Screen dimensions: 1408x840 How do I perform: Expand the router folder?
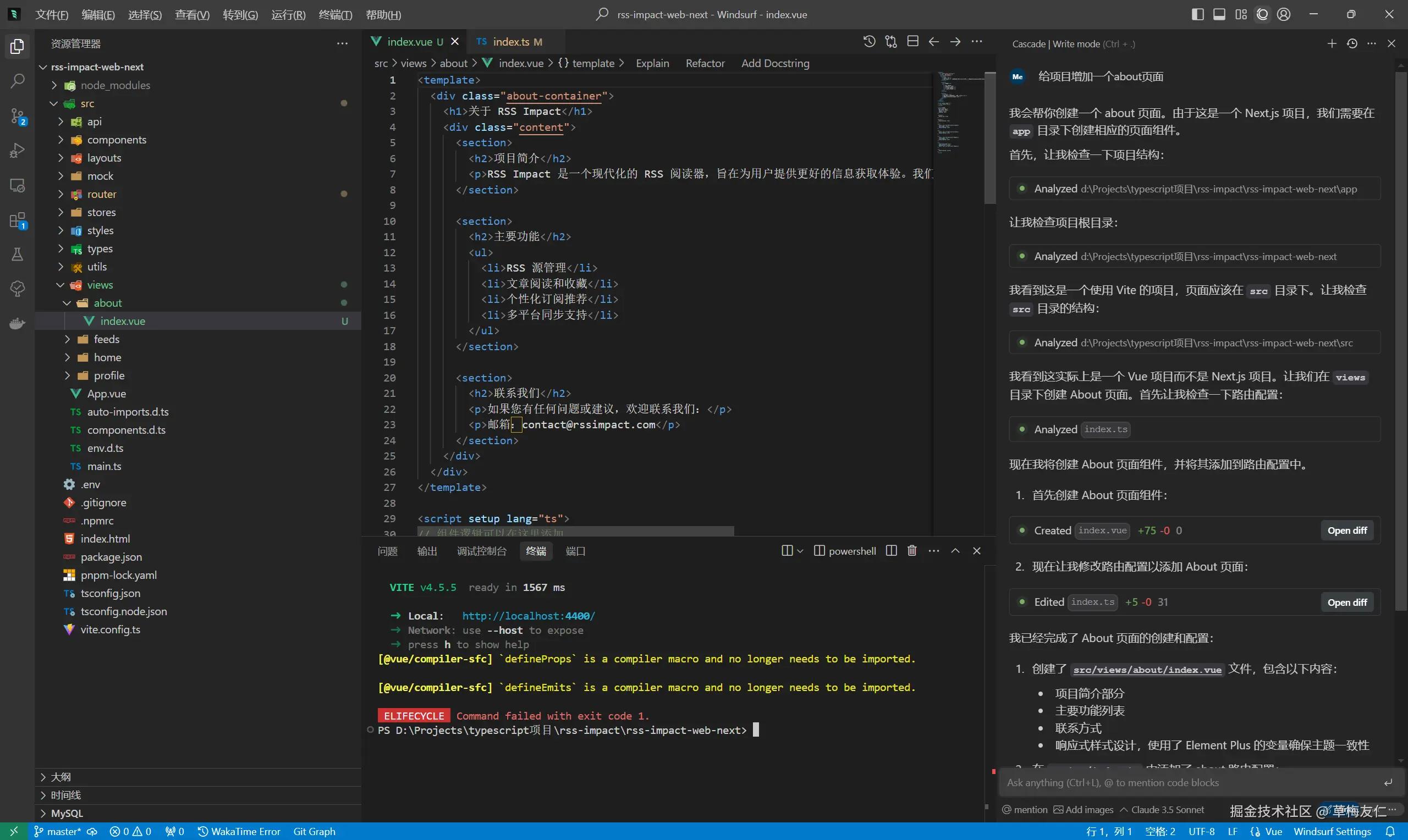(x=61, y=194)
